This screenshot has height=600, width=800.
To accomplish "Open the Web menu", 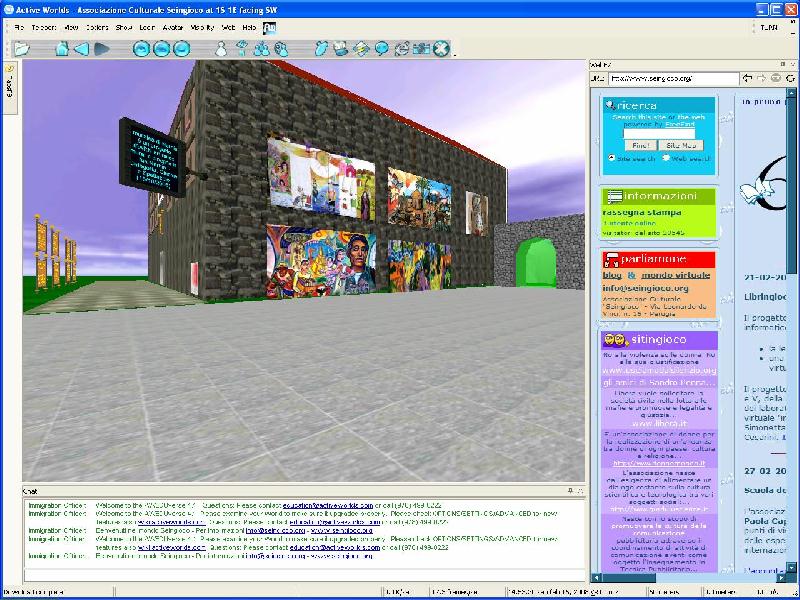I will [x=228, y=28].
